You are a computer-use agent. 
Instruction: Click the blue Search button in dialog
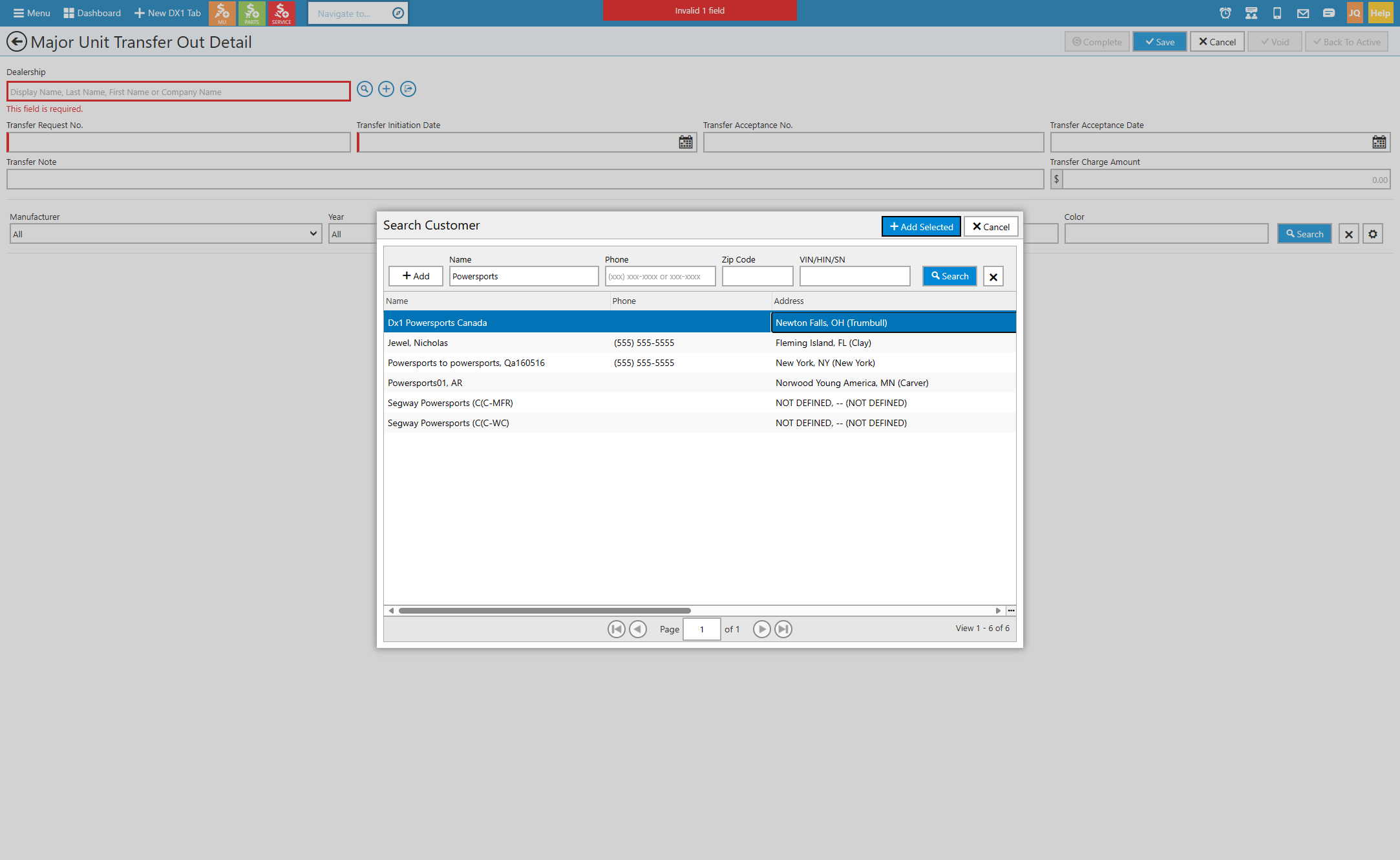(x=949, y=276)
